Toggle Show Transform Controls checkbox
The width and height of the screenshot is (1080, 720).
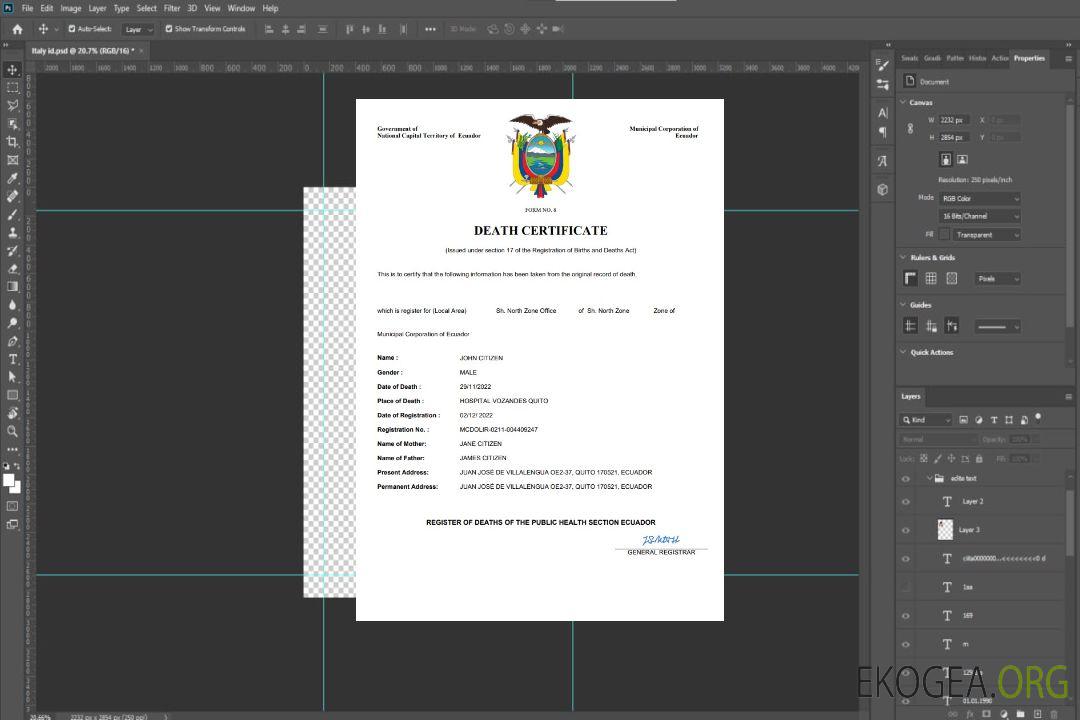click(169, 29)
